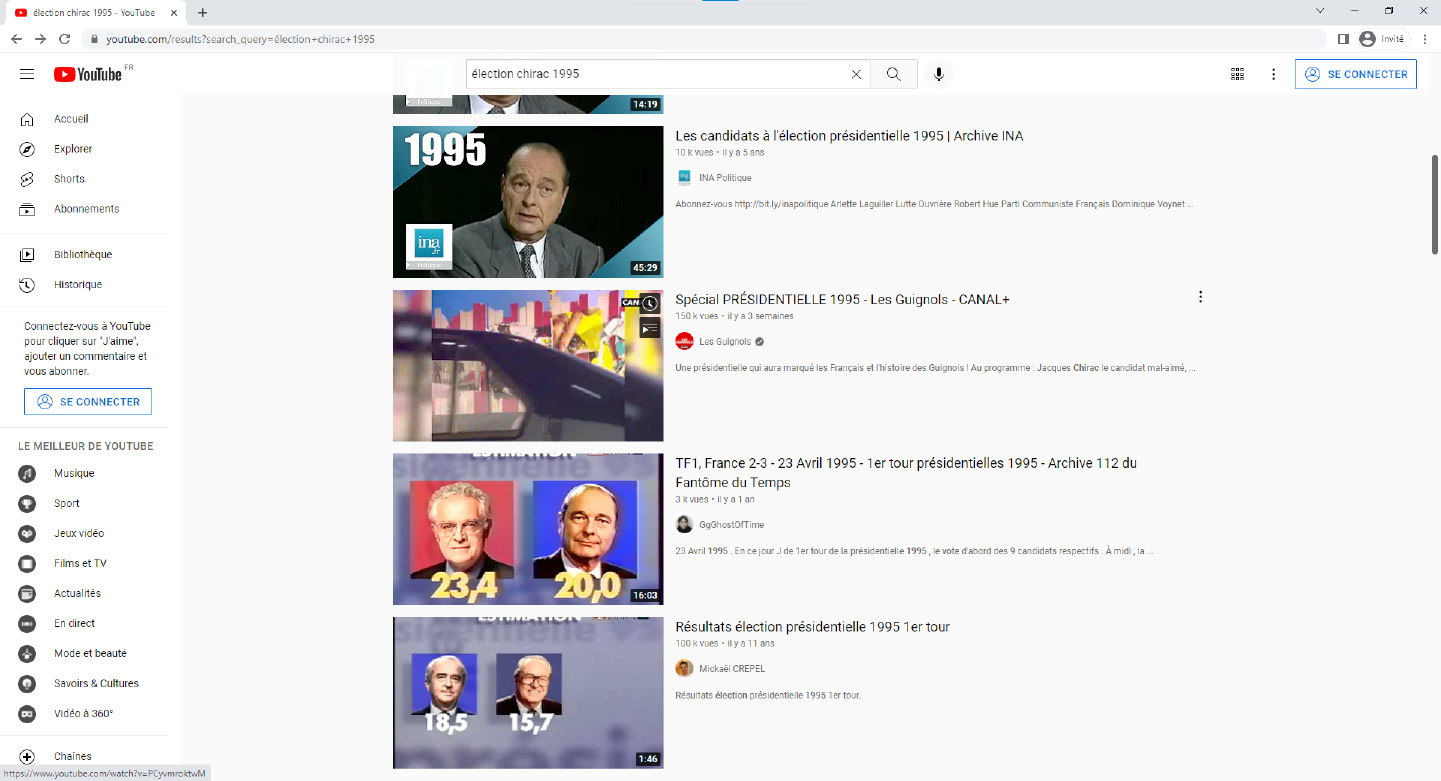Open the hamburger guide menu
1441x781 pixels.
point(27,74)
